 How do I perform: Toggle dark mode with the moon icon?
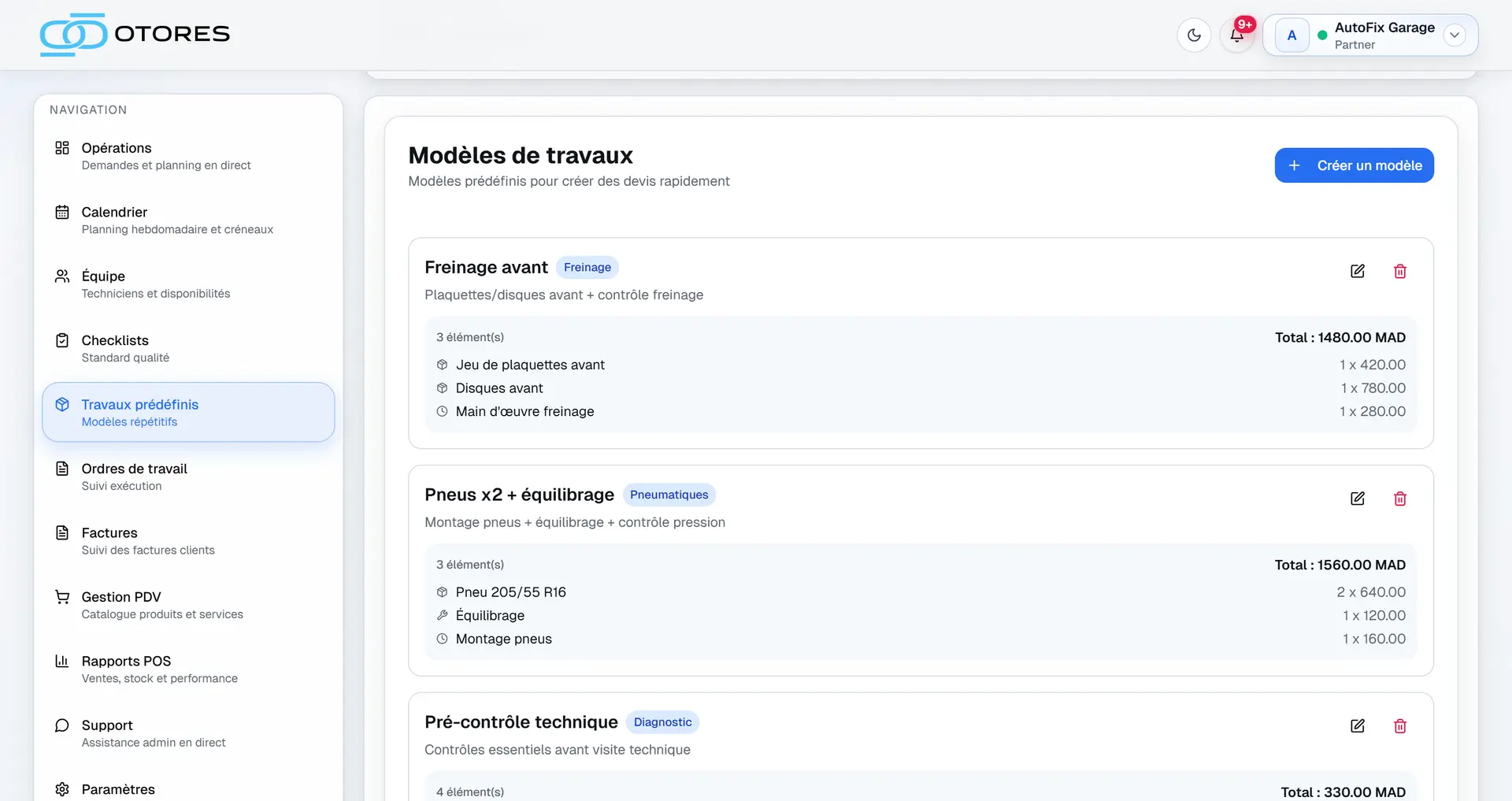coord(1193,35)
